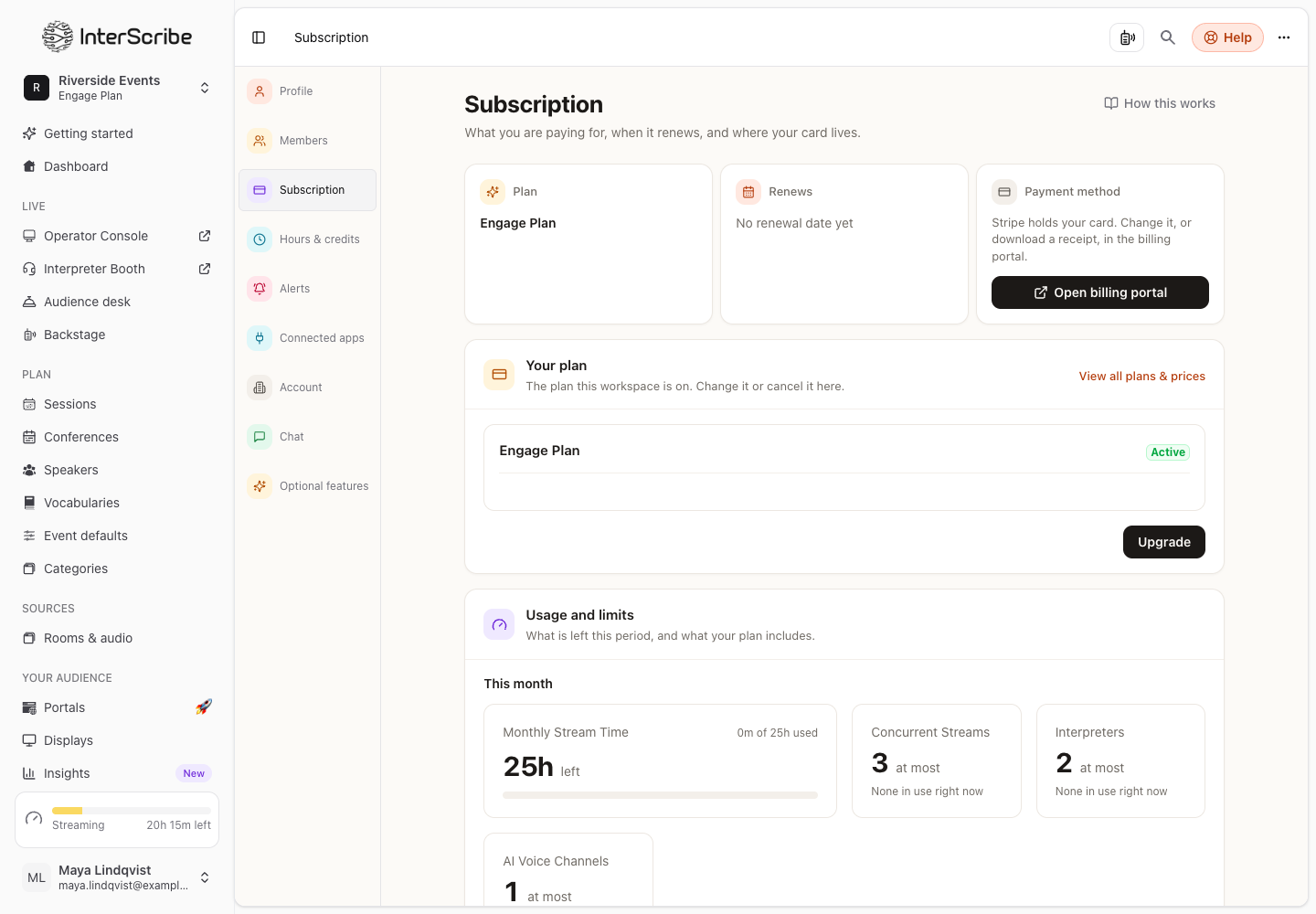
Task: Click the Hours & credits clock icon
Action: pos(260,239)
